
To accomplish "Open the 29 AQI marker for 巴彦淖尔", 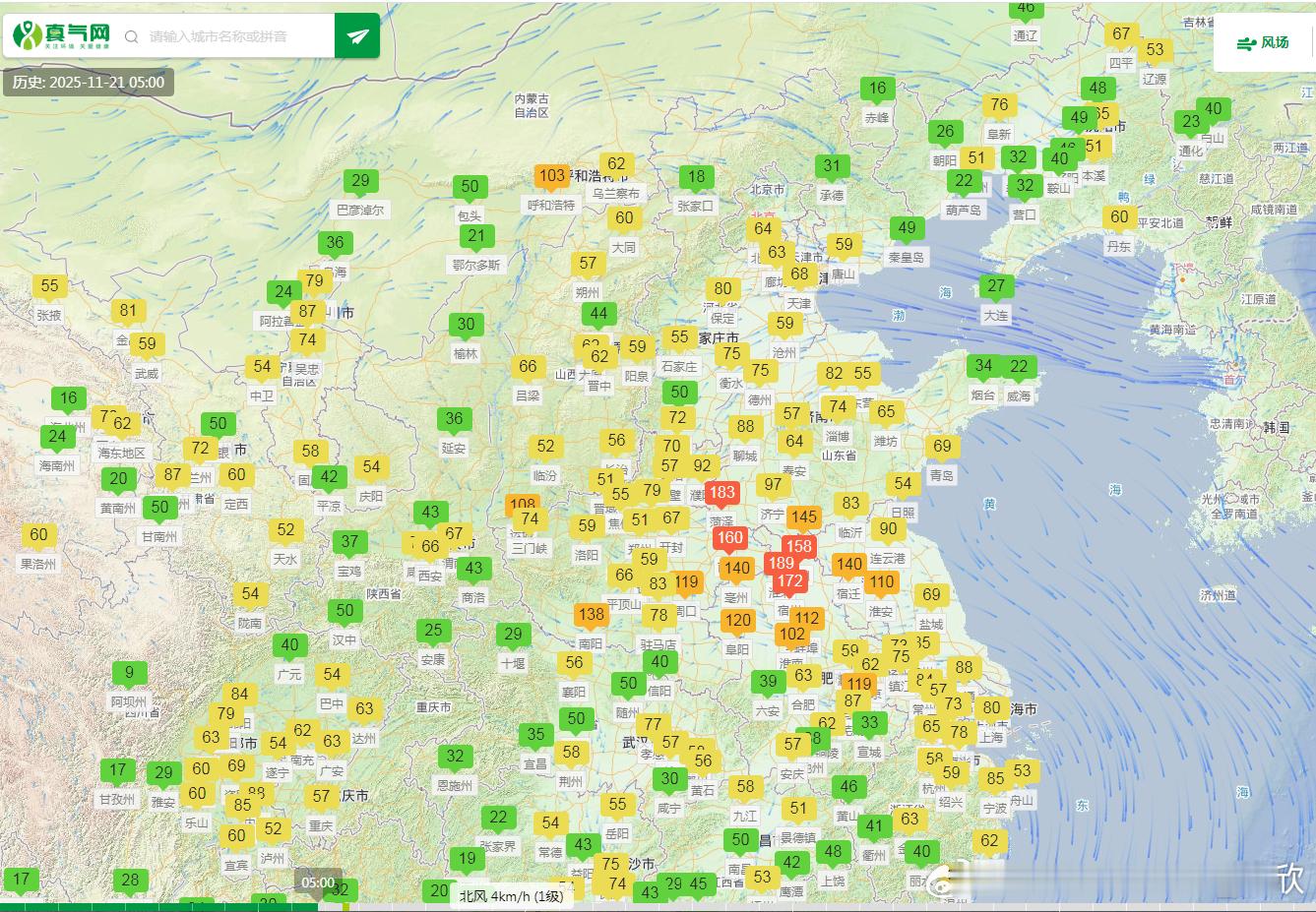I will tap(361, 181).
